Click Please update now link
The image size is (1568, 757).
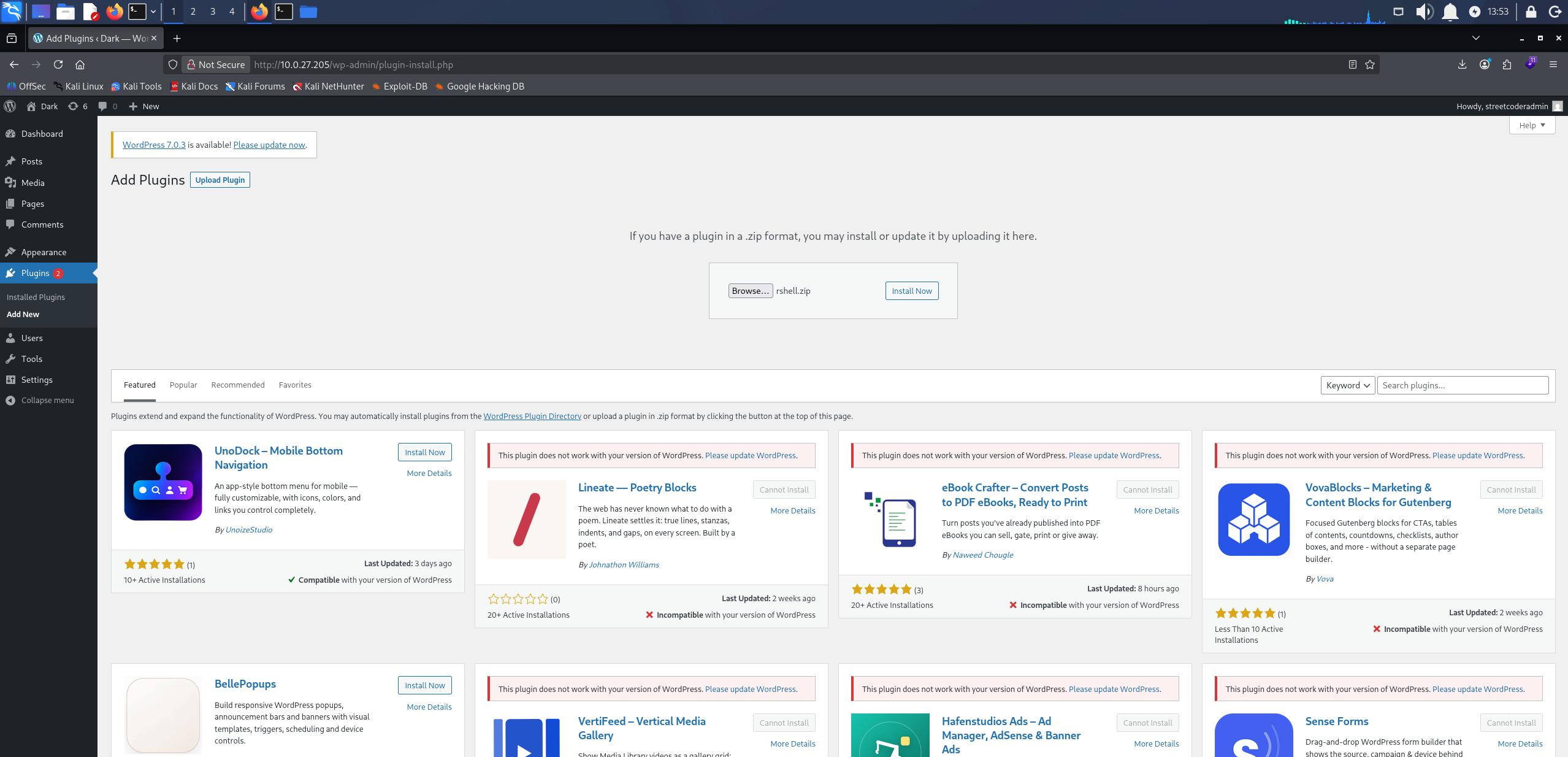pyautogui.click(x=269, y=145)
